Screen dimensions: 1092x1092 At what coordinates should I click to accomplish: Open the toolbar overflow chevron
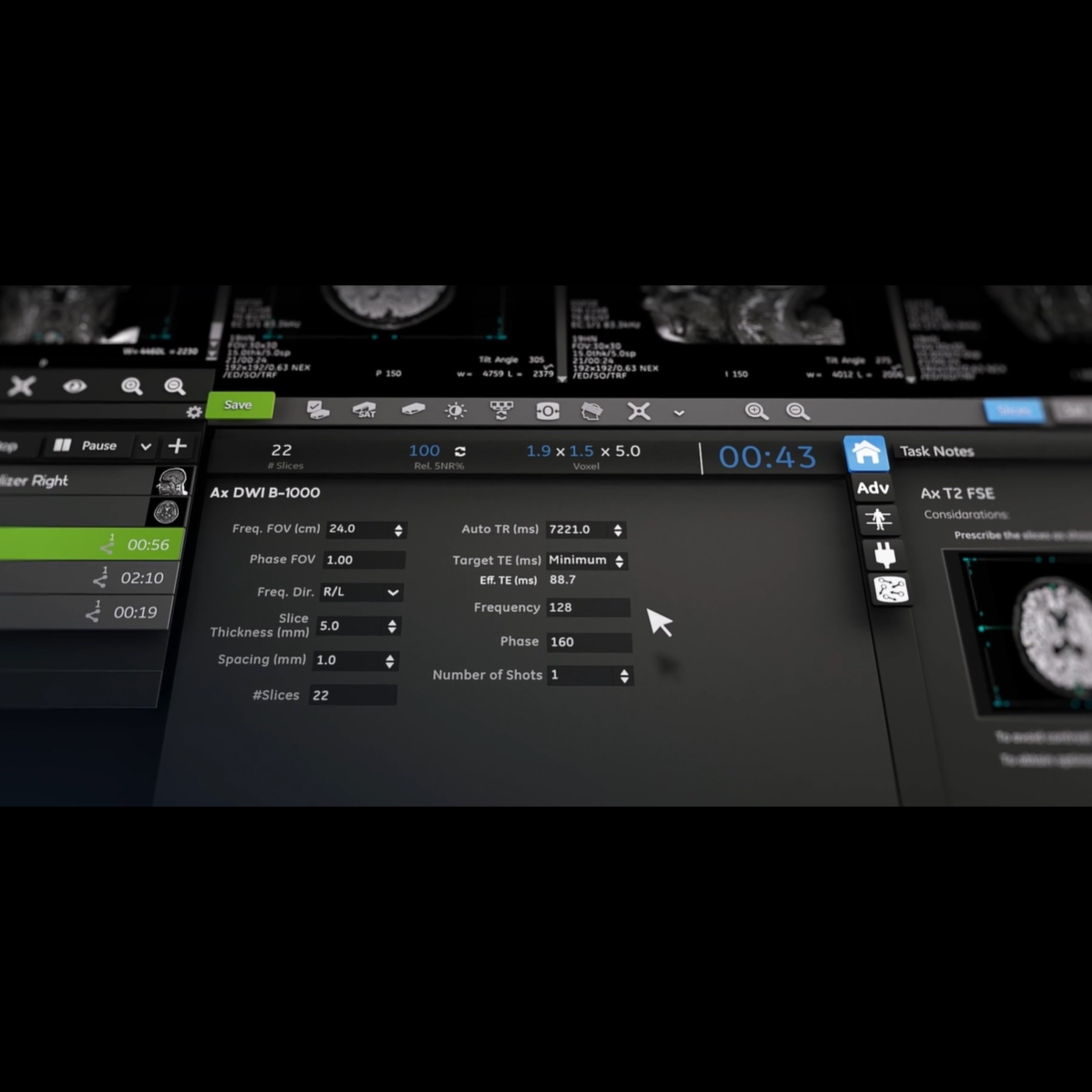[679, 413]
